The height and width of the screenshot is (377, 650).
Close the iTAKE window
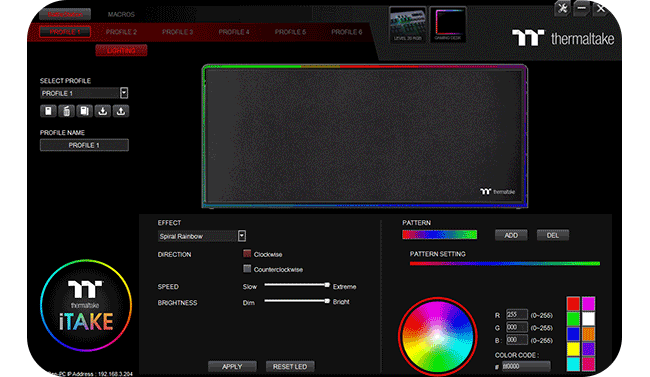(x=601, y=8)
